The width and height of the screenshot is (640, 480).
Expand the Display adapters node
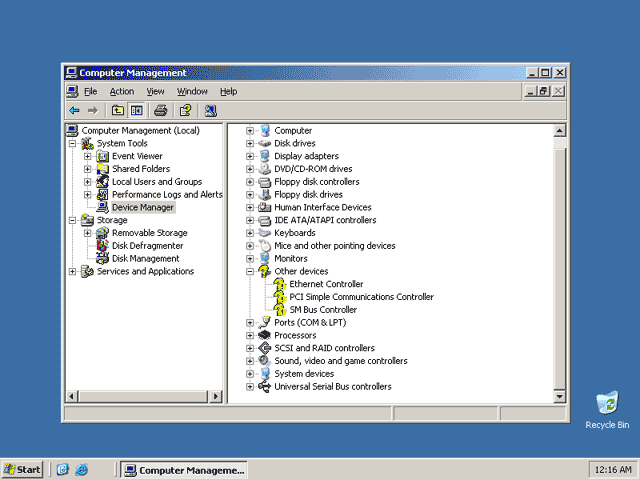[x=250, y=156]
